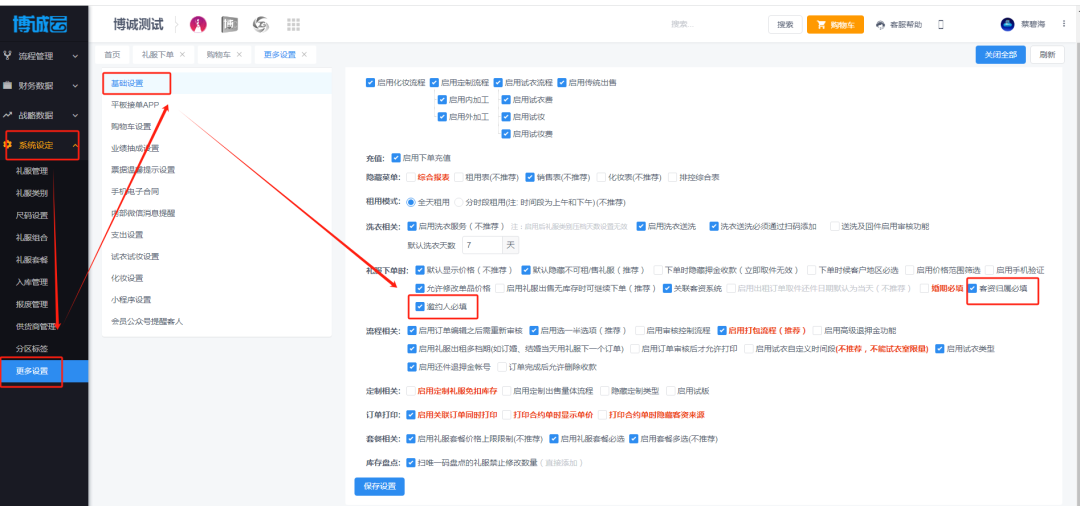Screen dimensions: 1080x506
Task: Close the 礼服下单 tab
Action: tap(182, 54)
